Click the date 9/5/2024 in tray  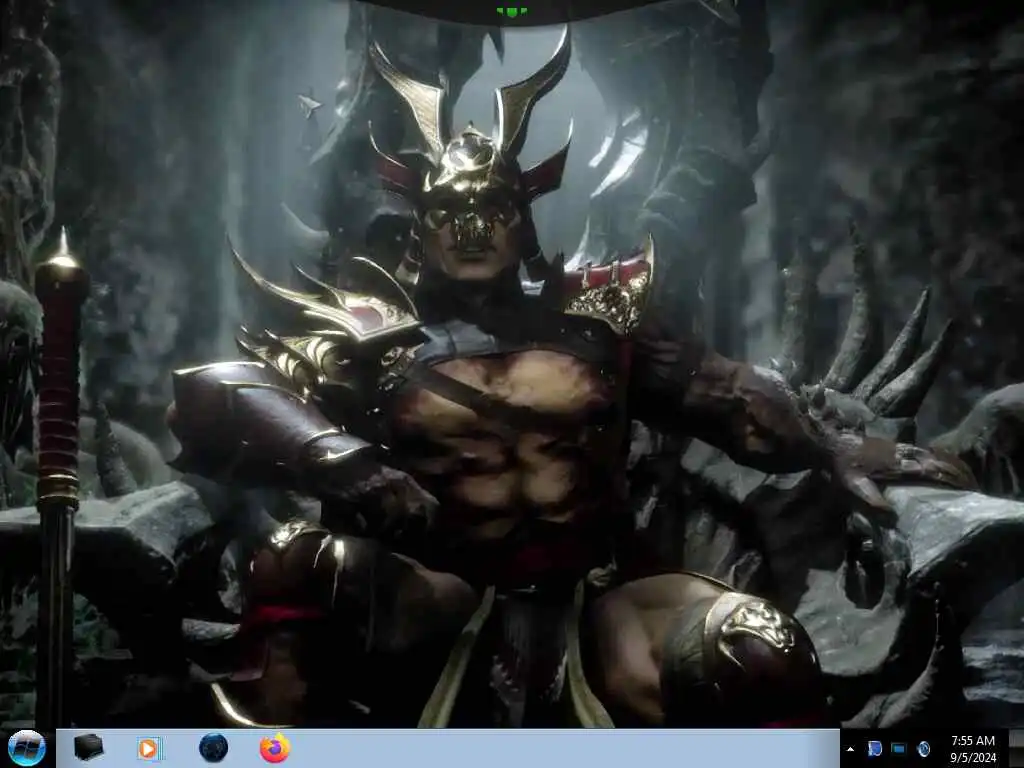[972, 758]
